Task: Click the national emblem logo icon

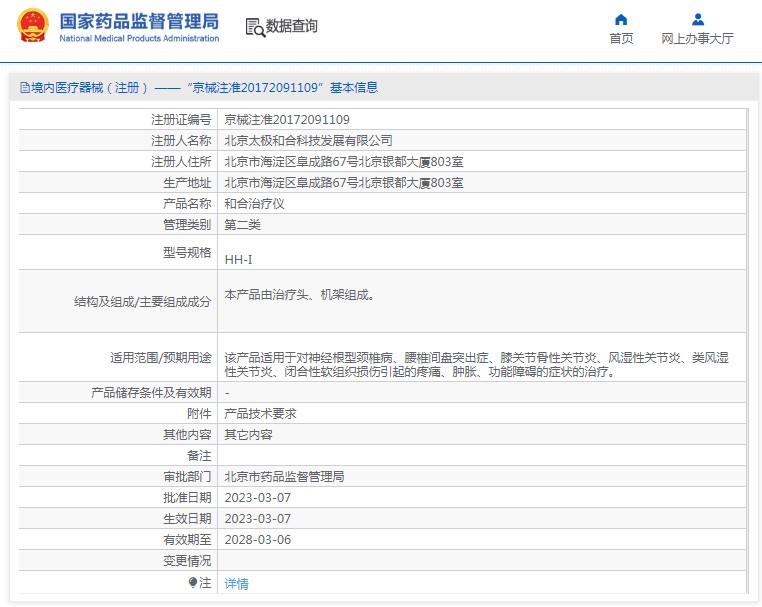Action: pos(33,26)
